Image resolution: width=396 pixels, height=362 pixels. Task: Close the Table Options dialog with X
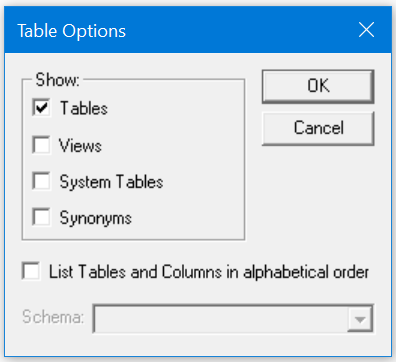click(x=366, y=30)
